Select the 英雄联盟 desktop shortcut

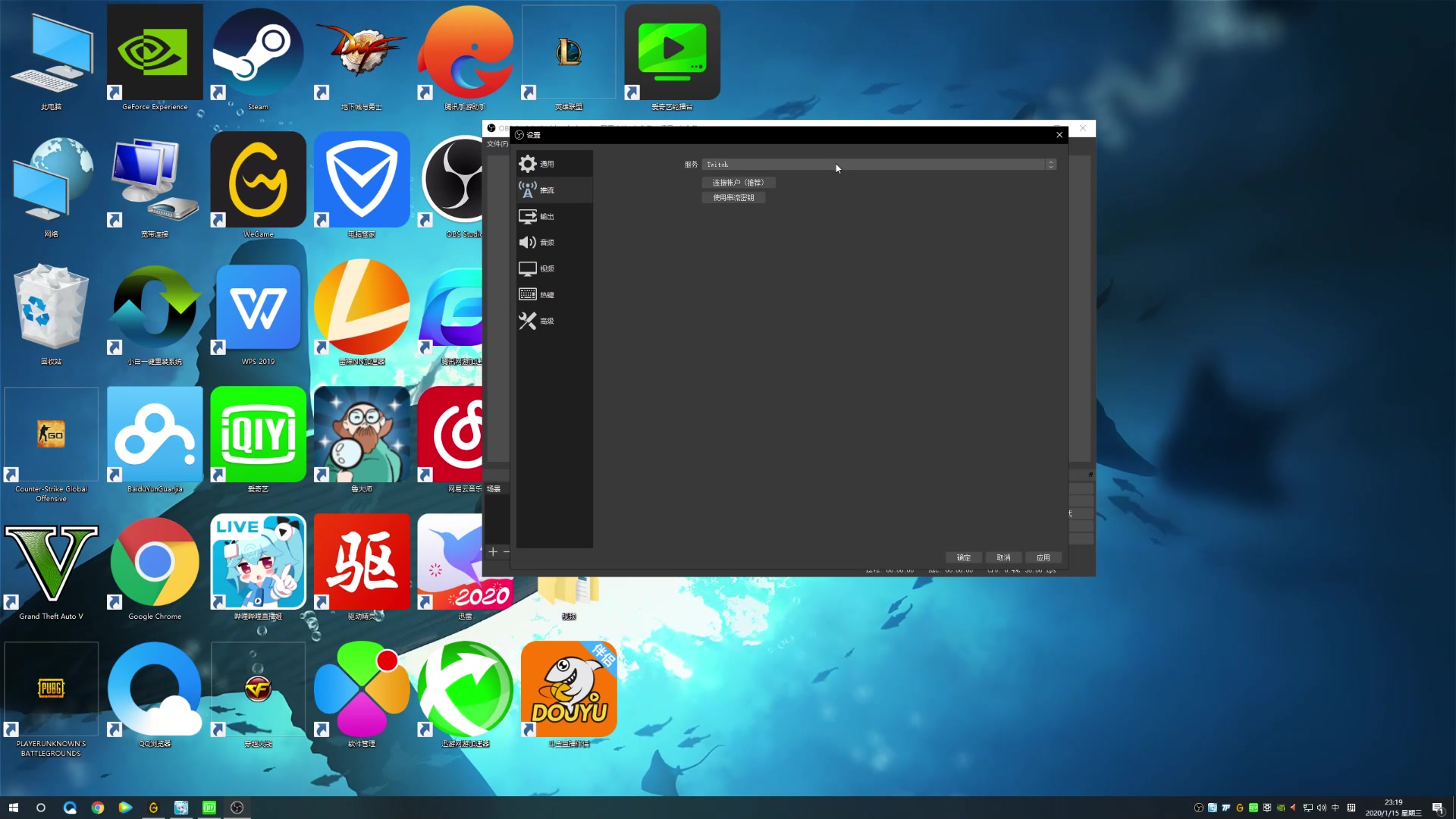click(569, 59)
